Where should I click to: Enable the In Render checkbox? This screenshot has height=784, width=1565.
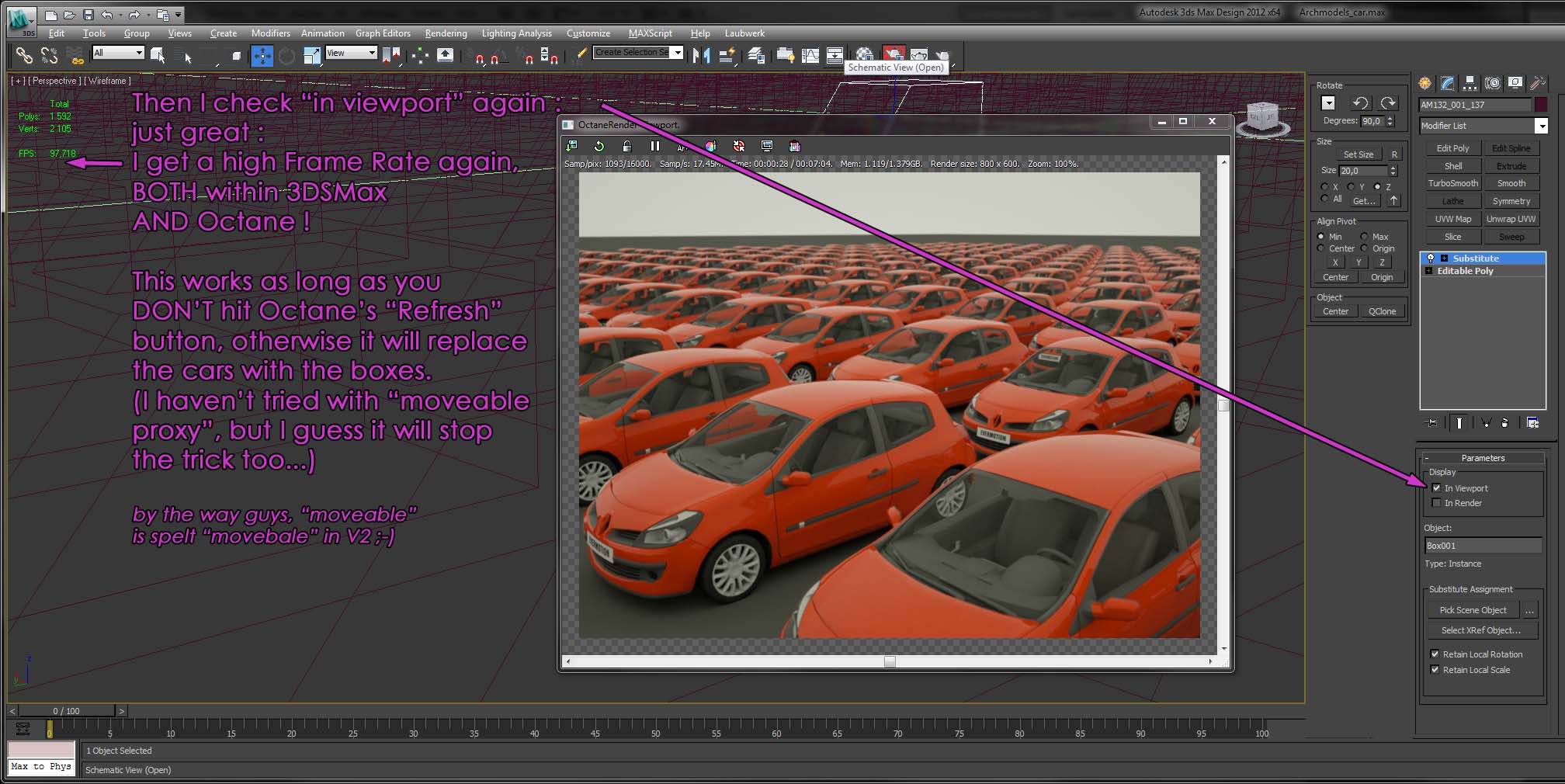point(1436,503)
